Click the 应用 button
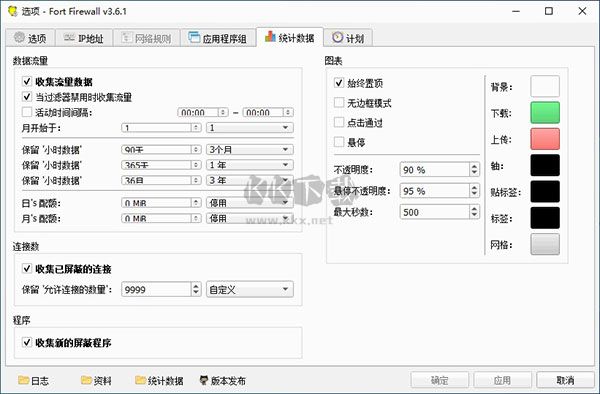 point(502,380)
